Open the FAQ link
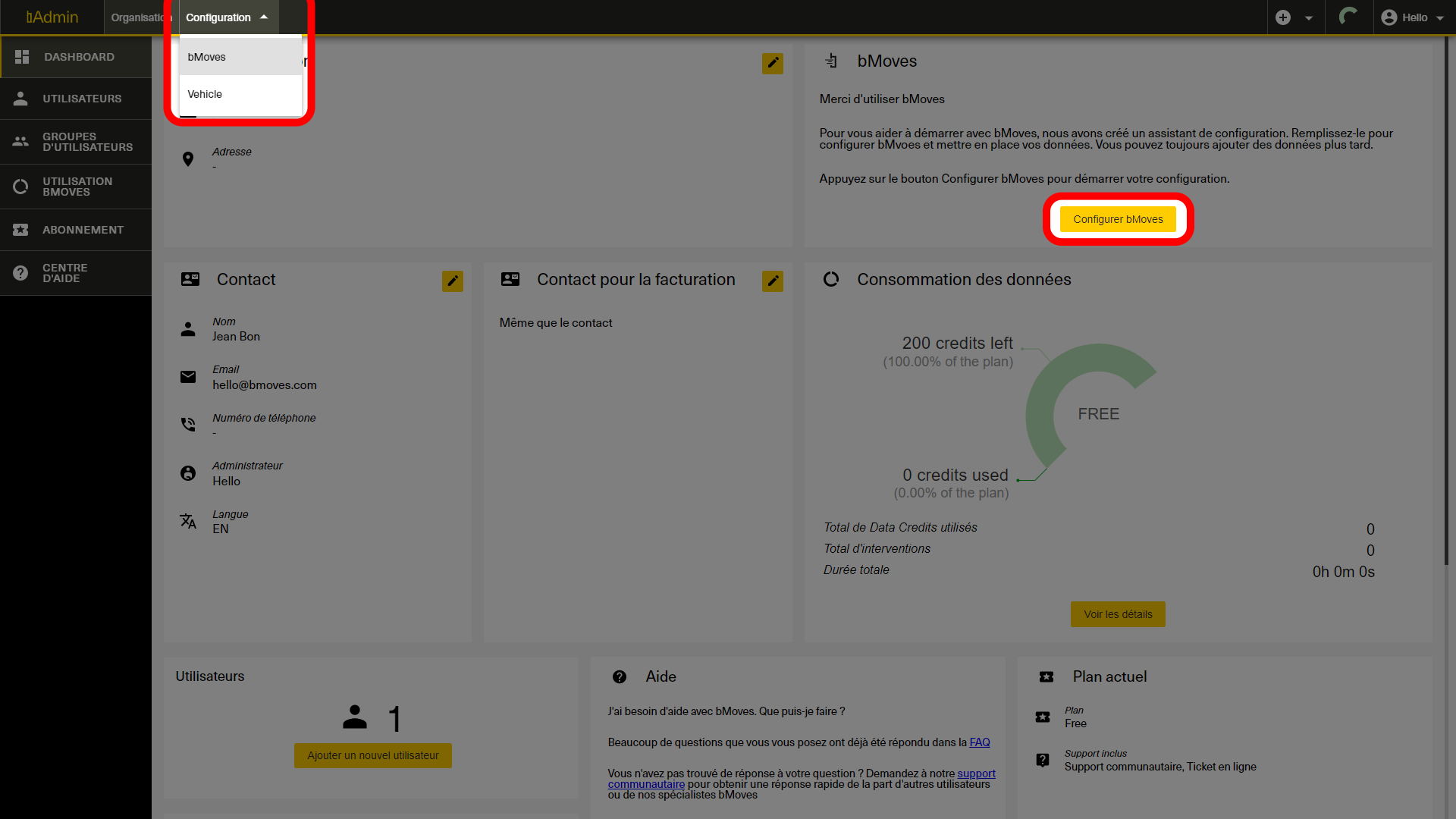 [979, 742]
